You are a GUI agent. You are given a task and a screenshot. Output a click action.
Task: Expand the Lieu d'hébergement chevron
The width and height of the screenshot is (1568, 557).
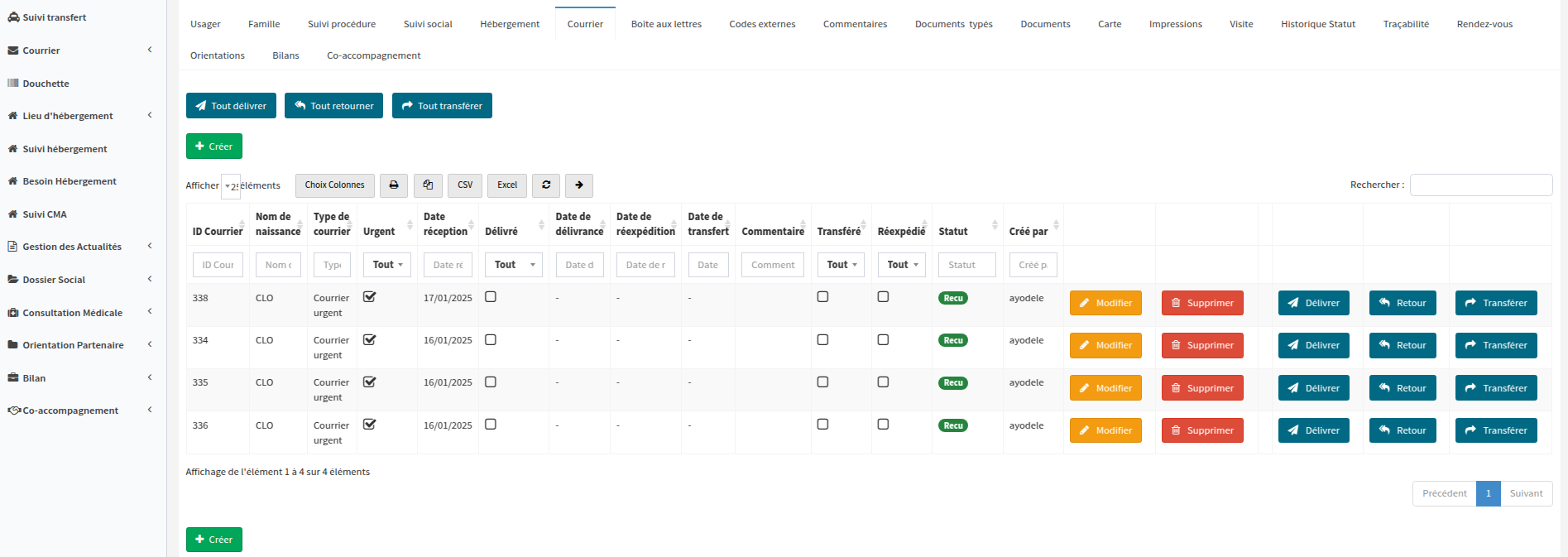click(x=150, y=115)
